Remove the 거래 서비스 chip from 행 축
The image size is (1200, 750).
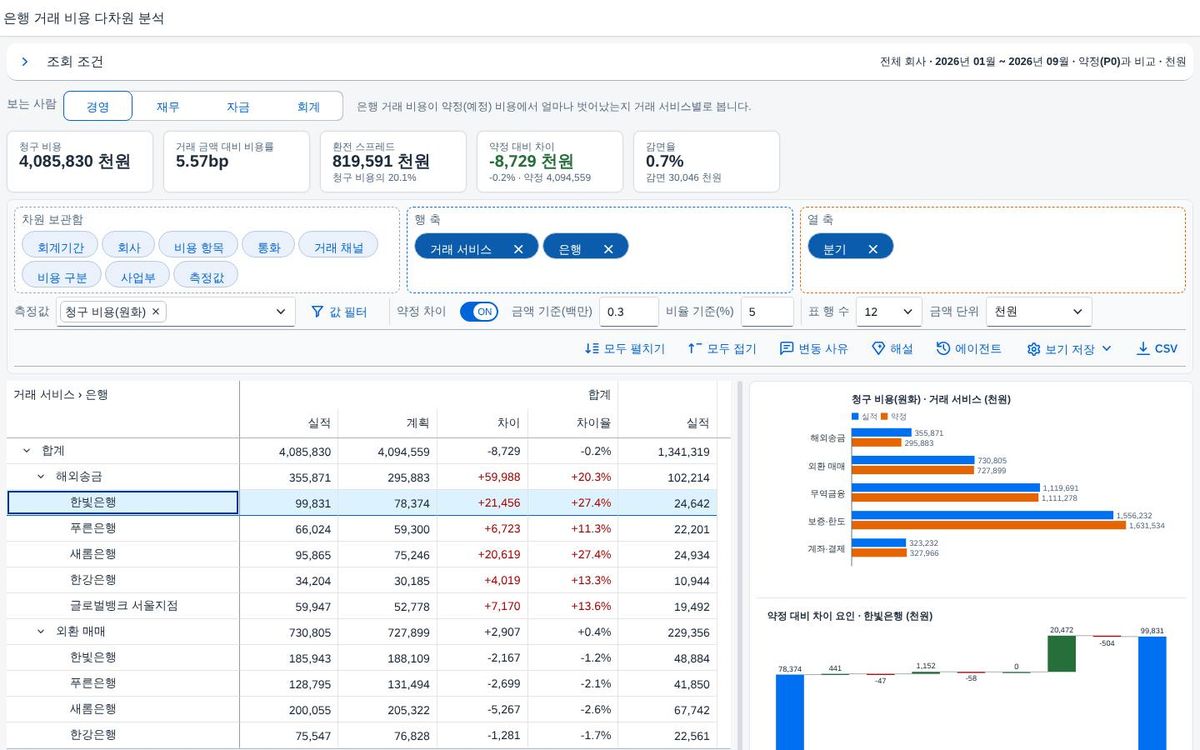pos(518,249)
